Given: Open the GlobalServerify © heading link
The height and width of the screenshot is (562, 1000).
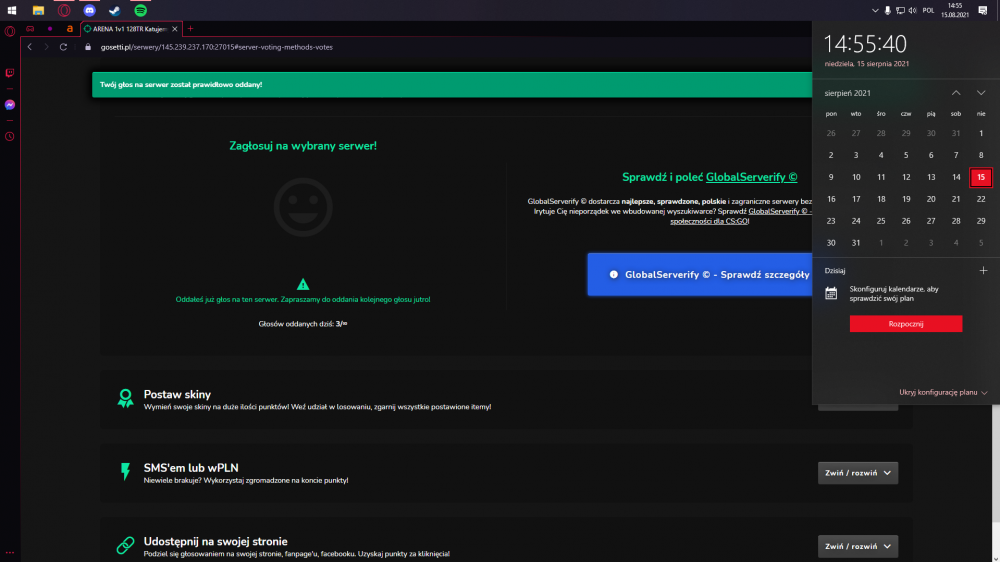Looking at the screenshot, I should click(x=751, y=177).
